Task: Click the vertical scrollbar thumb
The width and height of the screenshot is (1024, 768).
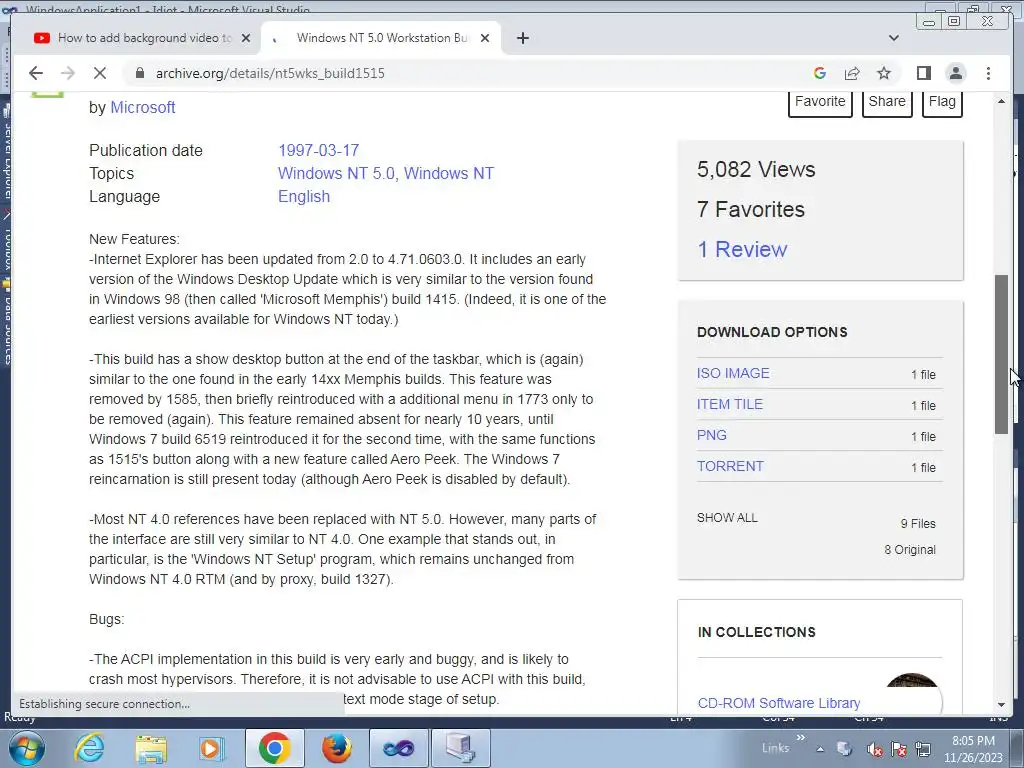Action: point(1001,354)
